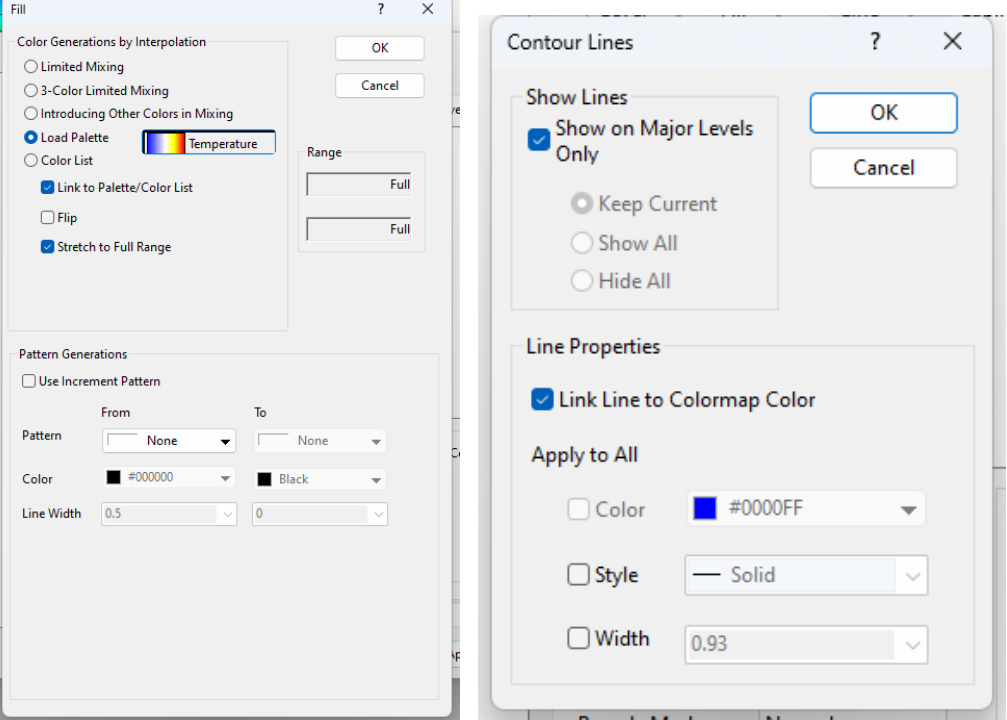The width and height of the screenshot is (1007, 720).
Task: Enable Use Increment Pattern checkbox
Action: pos(28,381)
